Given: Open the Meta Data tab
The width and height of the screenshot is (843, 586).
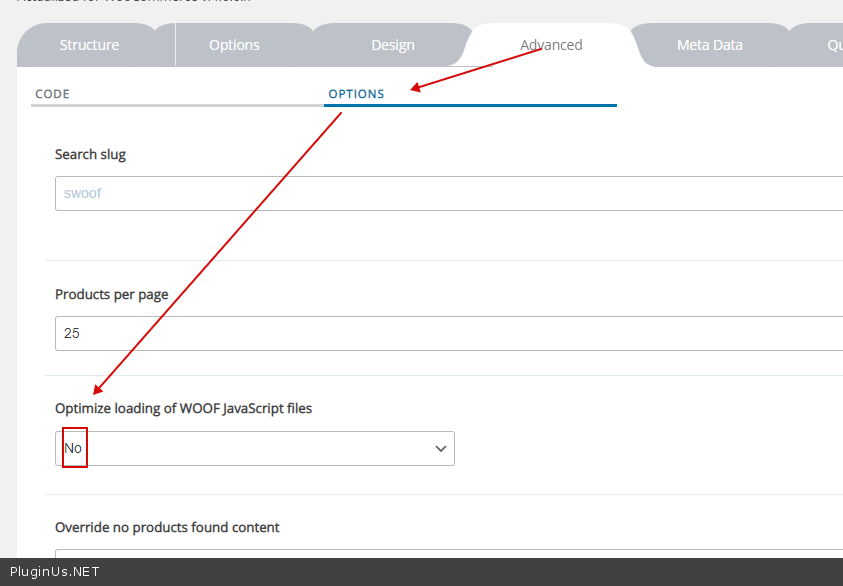Looking at the screenshot, I should [709, 45].
